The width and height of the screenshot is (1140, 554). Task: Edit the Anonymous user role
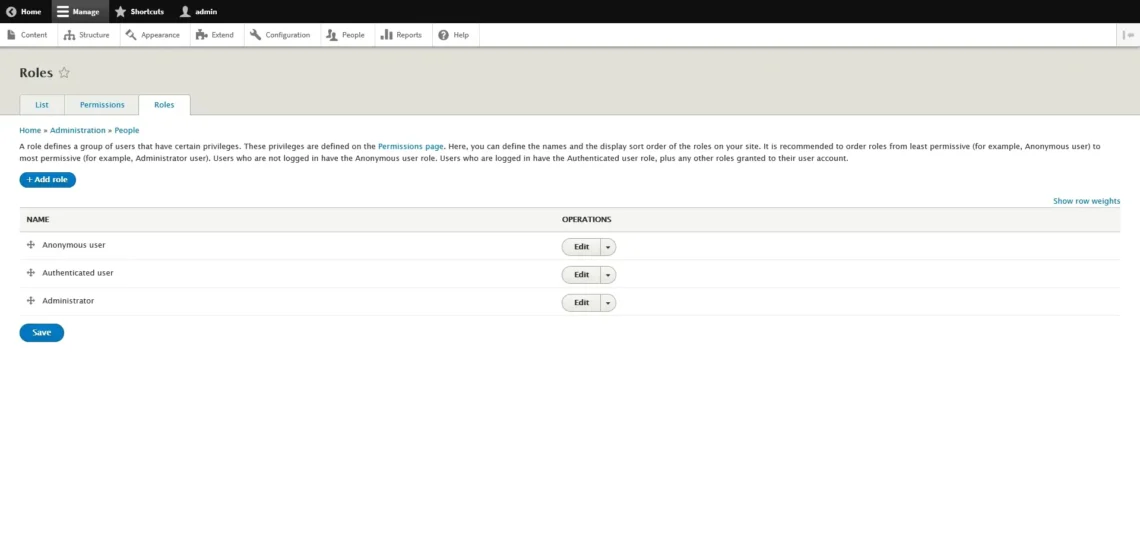581,247
